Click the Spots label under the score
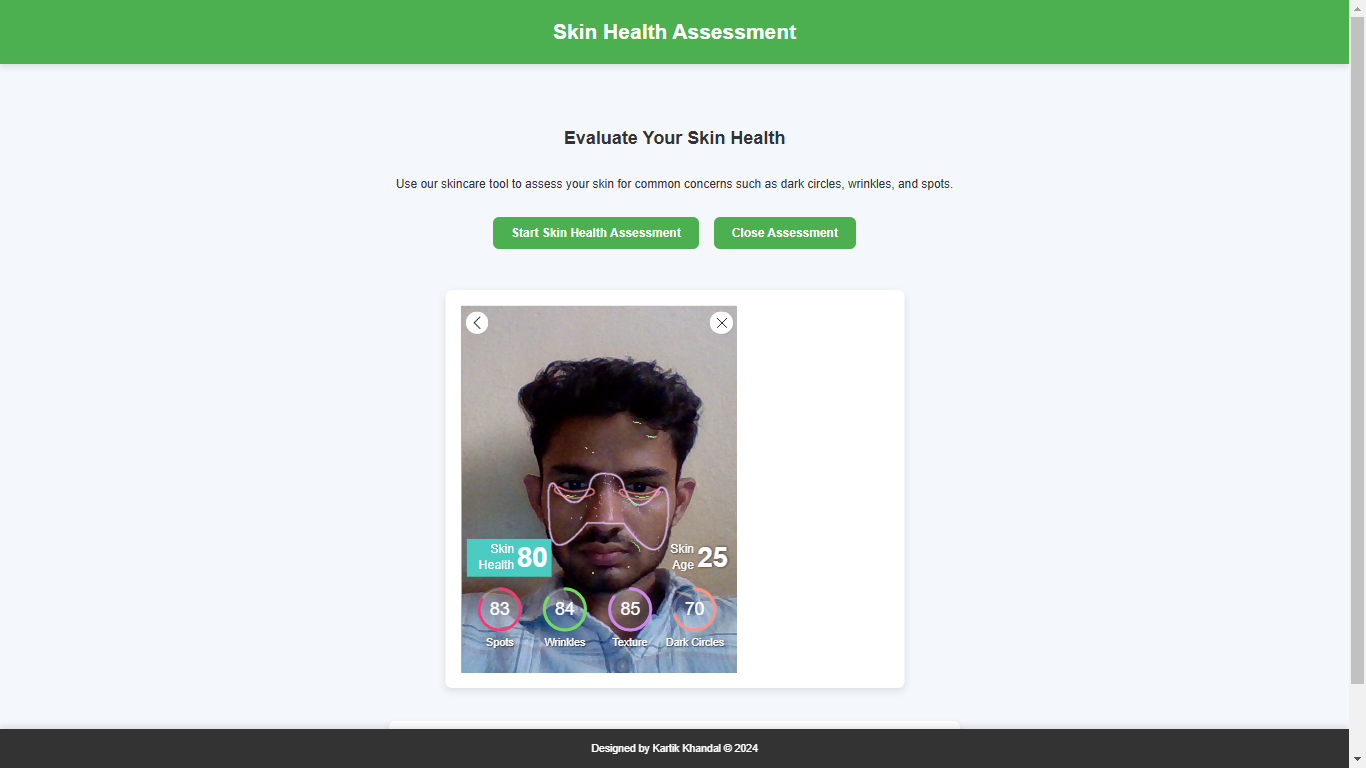The width and height of the screenshot is (1366, 768). [500, 642]
